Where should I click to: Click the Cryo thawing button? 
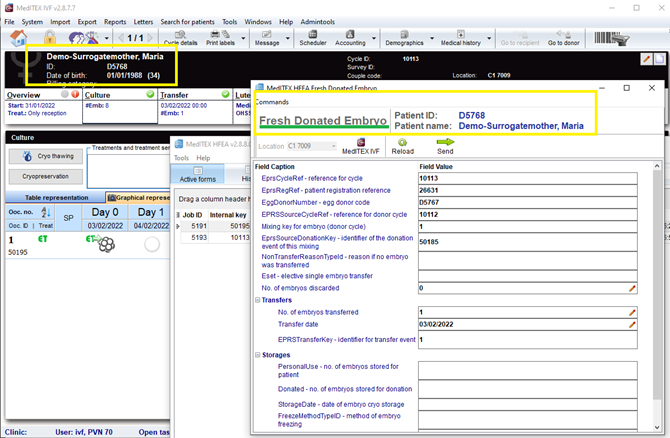pos(46,156)
